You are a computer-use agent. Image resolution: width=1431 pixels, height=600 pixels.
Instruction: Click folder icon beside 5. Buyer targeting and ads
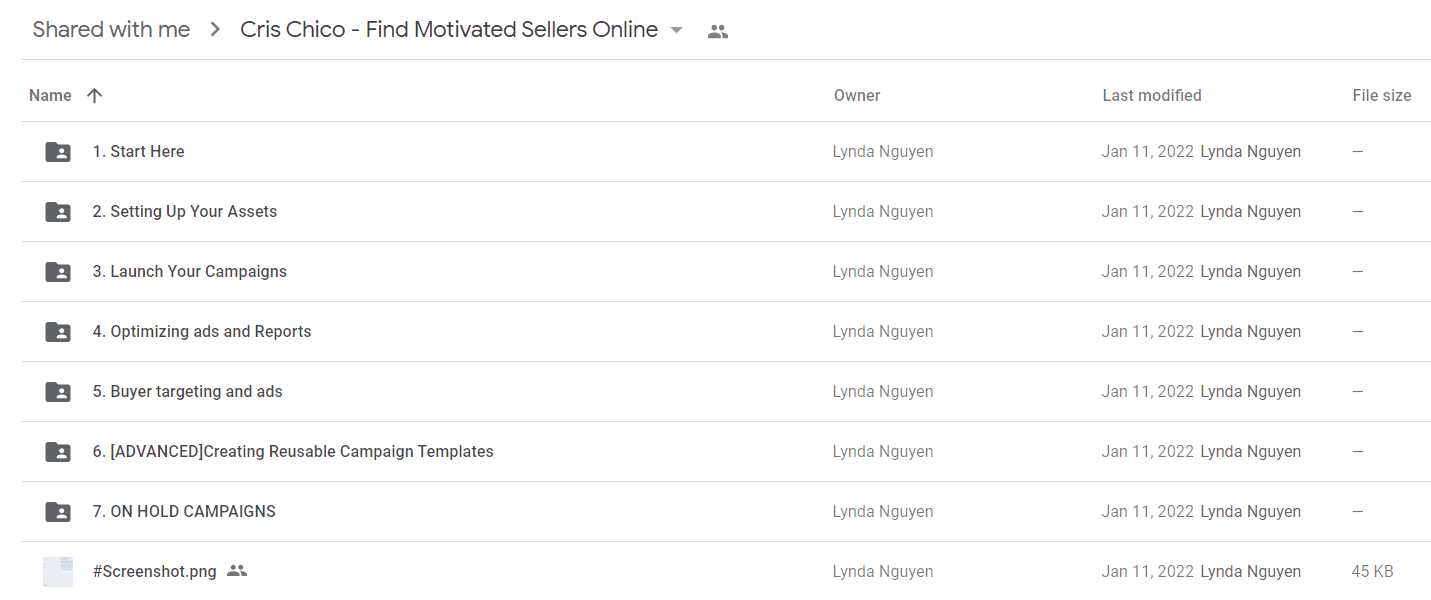click(58, 392)
